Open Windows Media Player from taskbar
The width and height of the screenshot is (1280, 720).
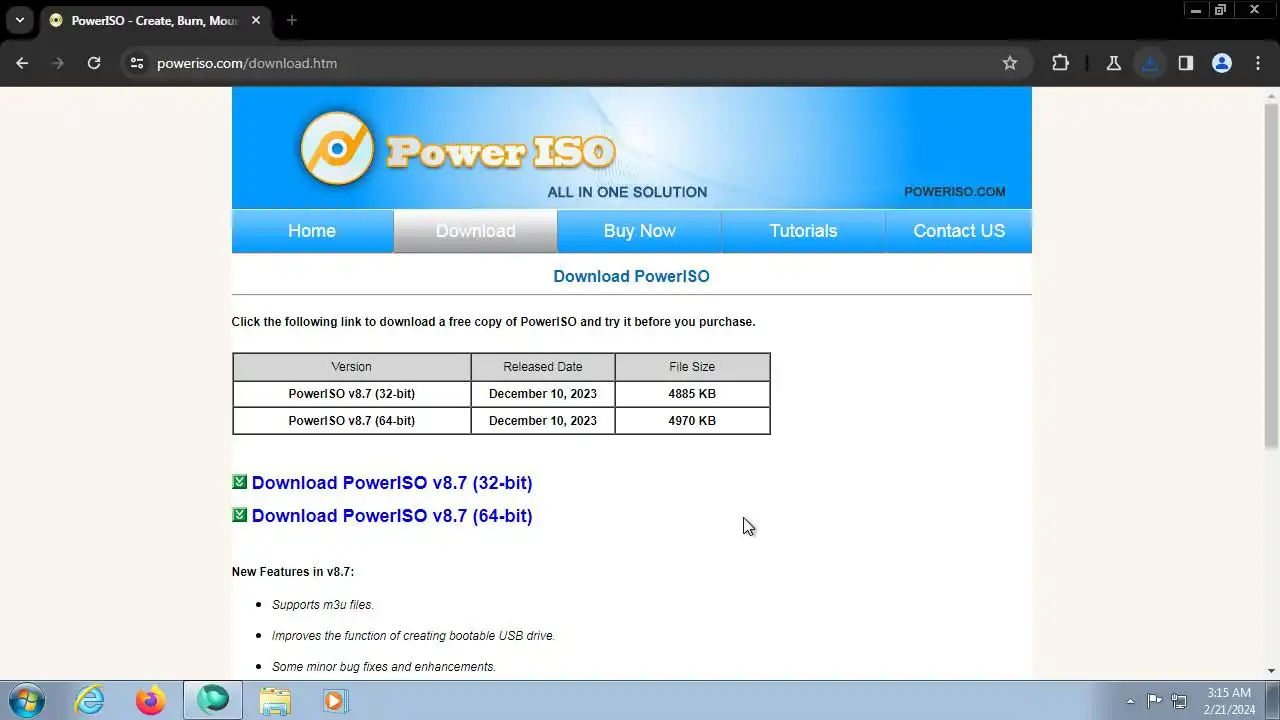pyautogui.click(x=335, y=700)
